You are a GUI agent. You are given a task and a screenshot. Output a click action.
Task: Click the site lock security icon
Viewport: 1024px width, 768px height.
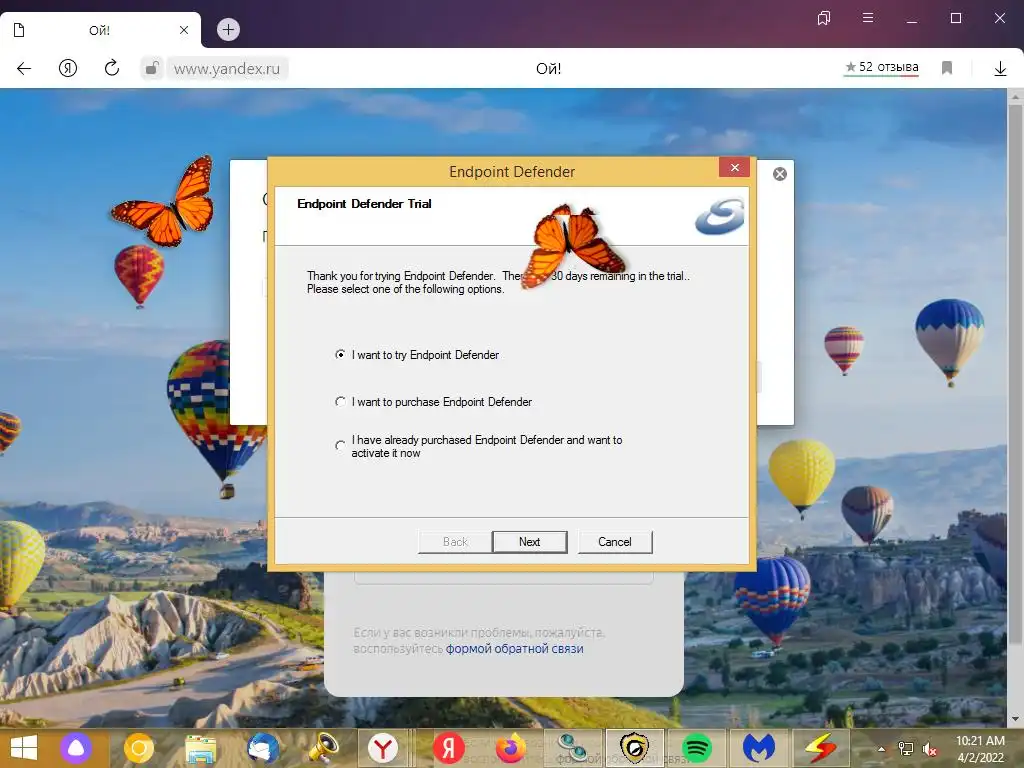(x=152, y=69)
